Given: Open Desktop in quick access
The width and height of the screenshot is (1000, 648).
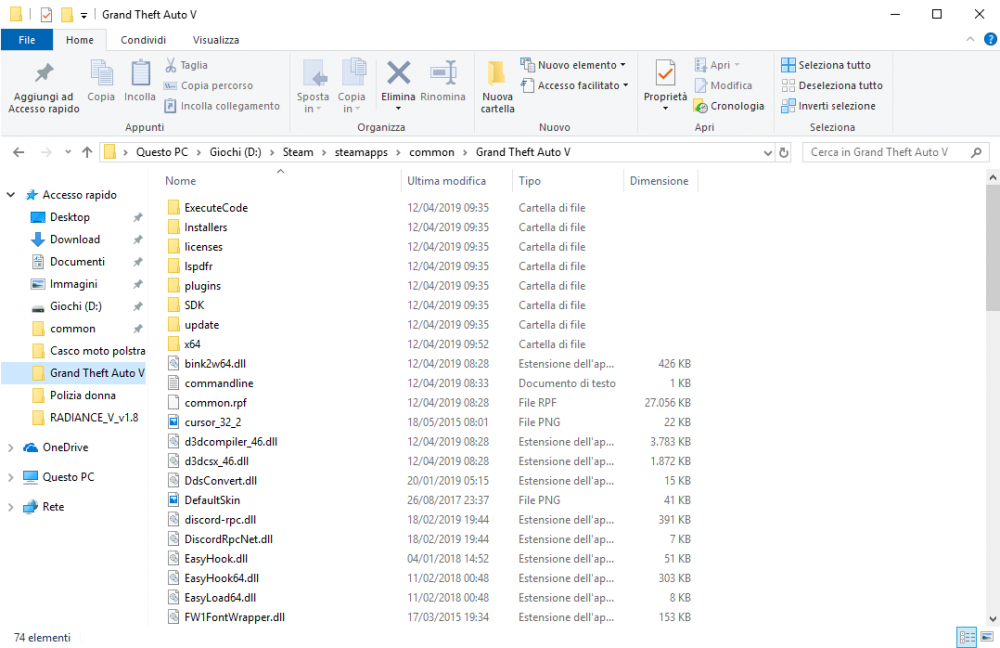Looking at the screenshot, I should tap(70, 217).
